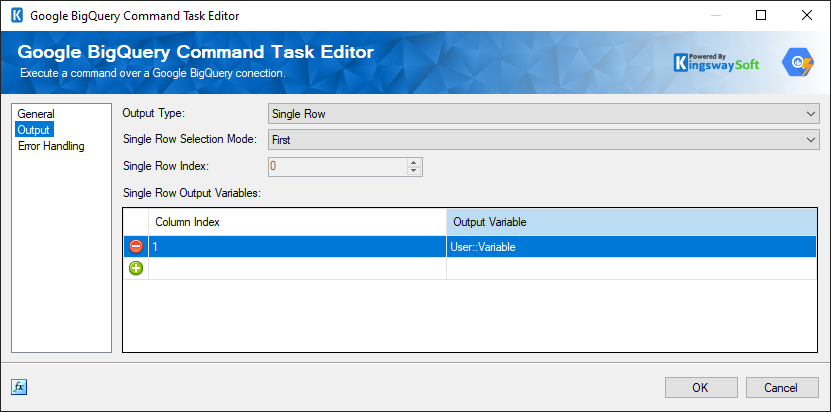831x412 pixels.
Task: Click the Cancel button
Action: pos(781,388)
